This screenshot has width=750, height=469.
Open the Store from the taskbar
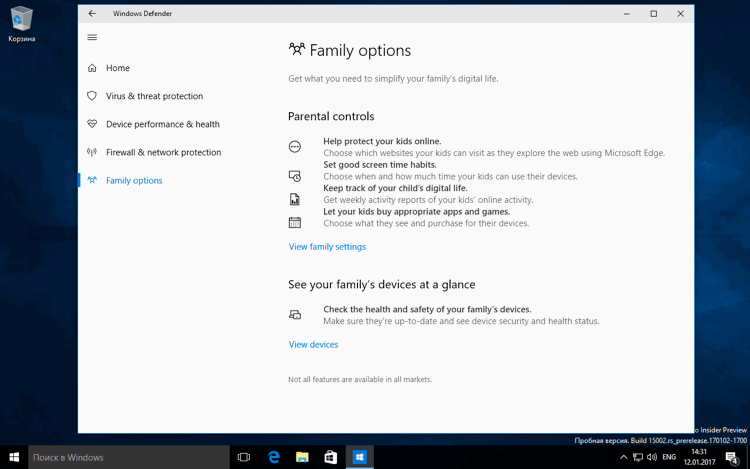coord(331,458)
